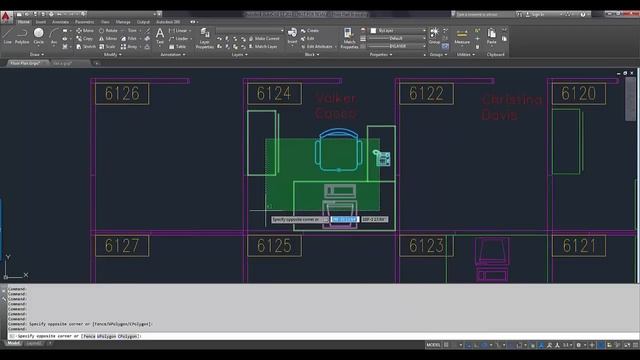Click the room 6126 label
640x360 pixels.
click(x=122, y=93)
